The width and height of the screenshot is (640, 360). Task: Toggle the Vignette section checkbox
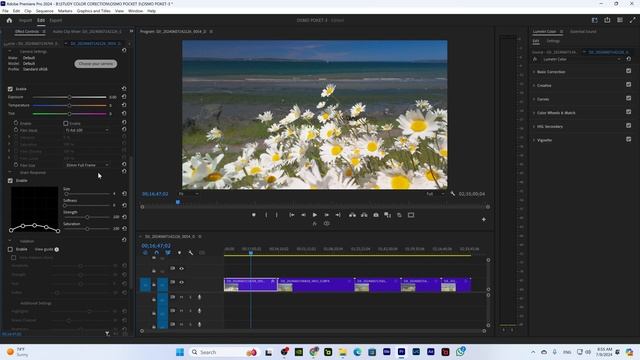[x=629, y=139]
